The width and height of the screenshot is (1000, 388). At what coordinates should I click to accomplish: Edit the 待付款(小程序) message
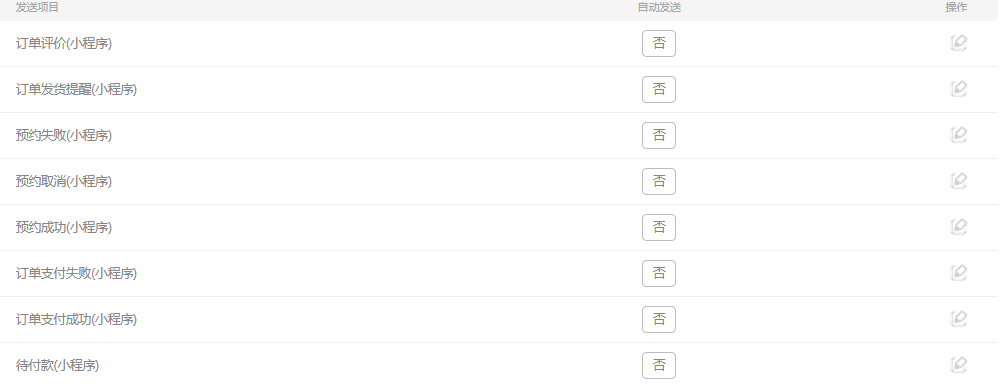[x=958, y=364]
